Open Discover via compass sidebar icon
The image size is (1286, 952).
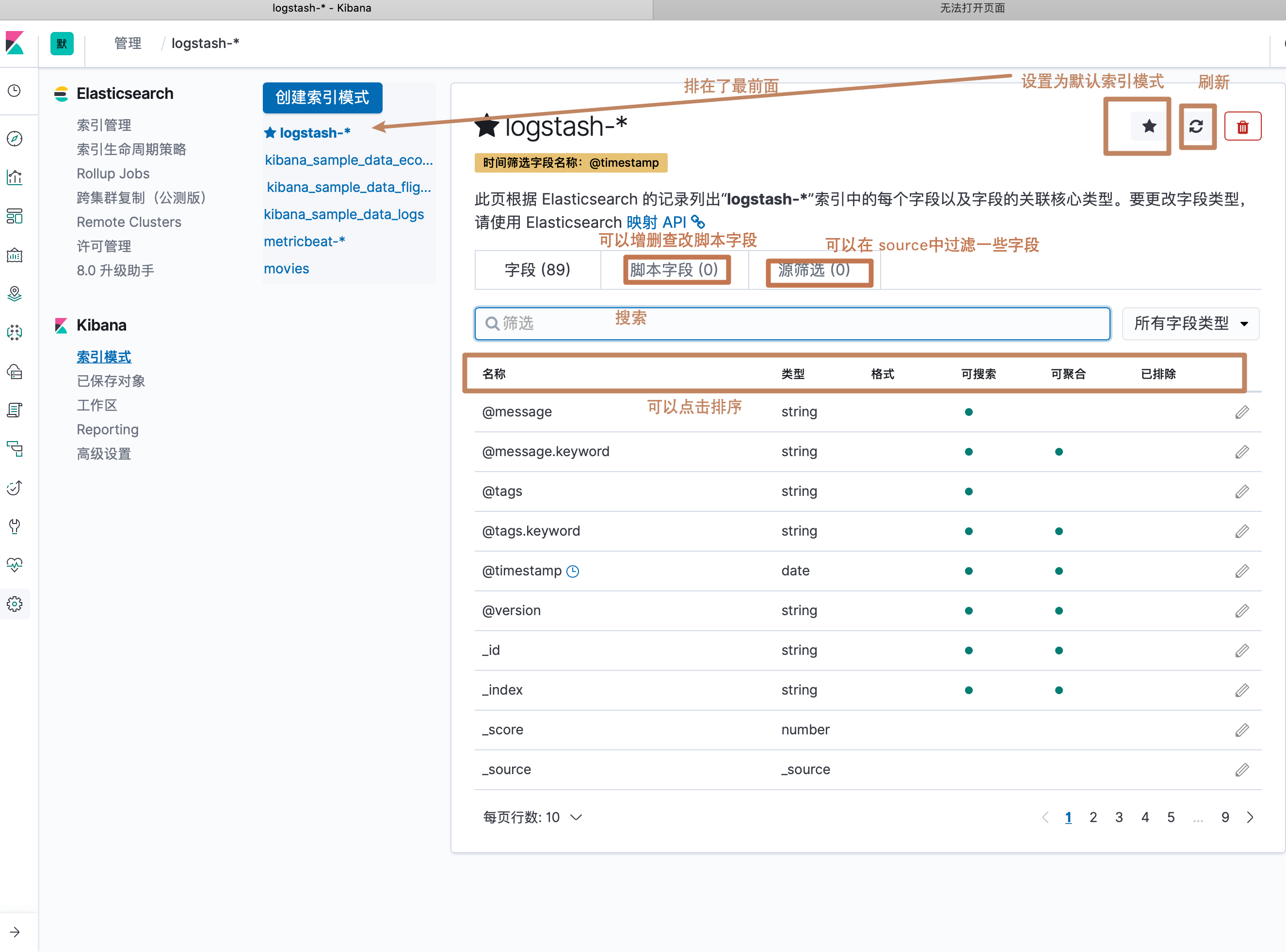(15, 138)
